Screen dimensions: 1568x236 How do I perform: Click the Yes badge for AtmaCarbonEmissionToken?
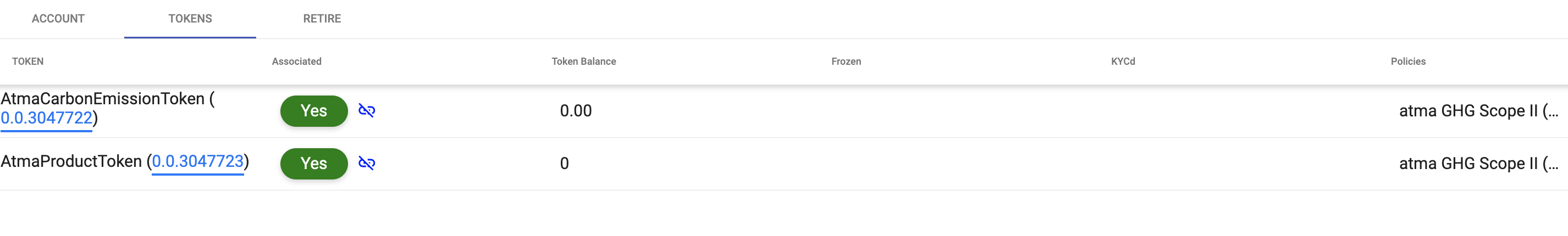tap(313, 111)
